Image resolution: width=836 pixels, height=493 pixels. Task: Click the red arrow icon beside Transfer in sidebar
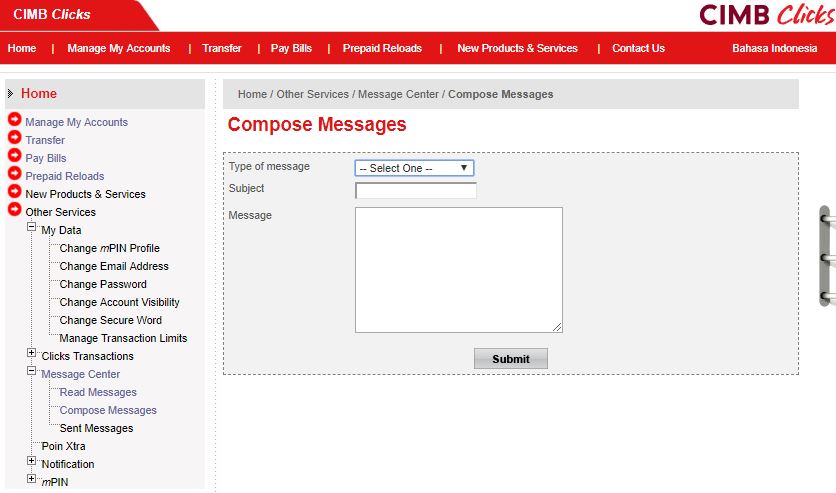point(14,138)
